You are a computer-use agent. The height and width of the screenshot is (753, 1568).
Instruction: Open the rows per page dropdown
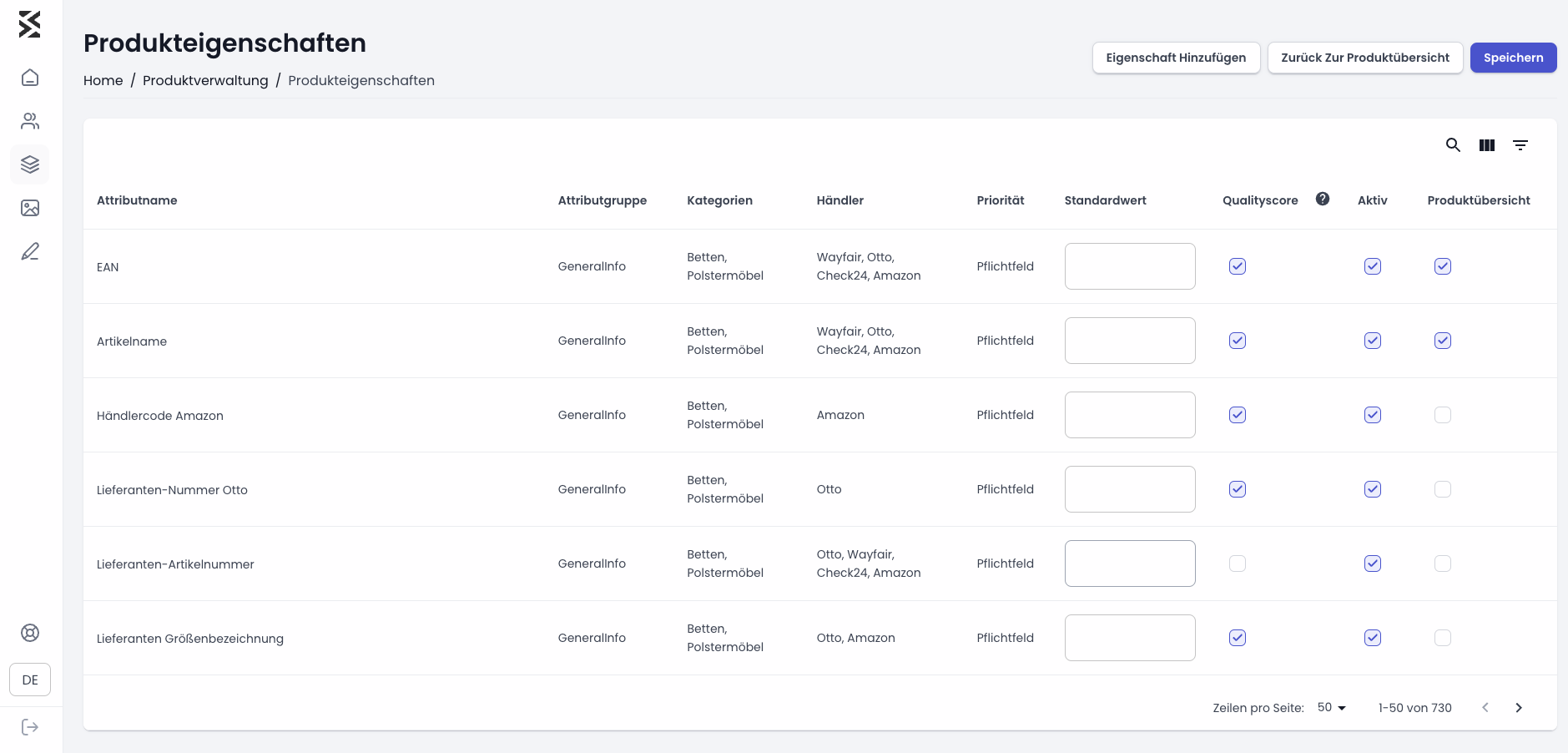tap(1332, 707)
